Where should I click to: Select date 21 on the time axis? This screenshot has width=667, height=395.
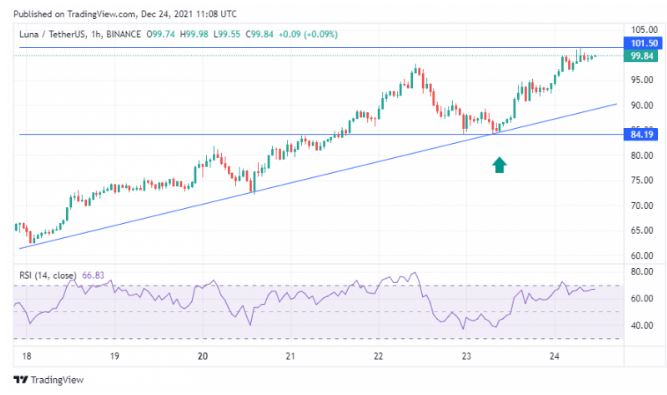(290, 356)
